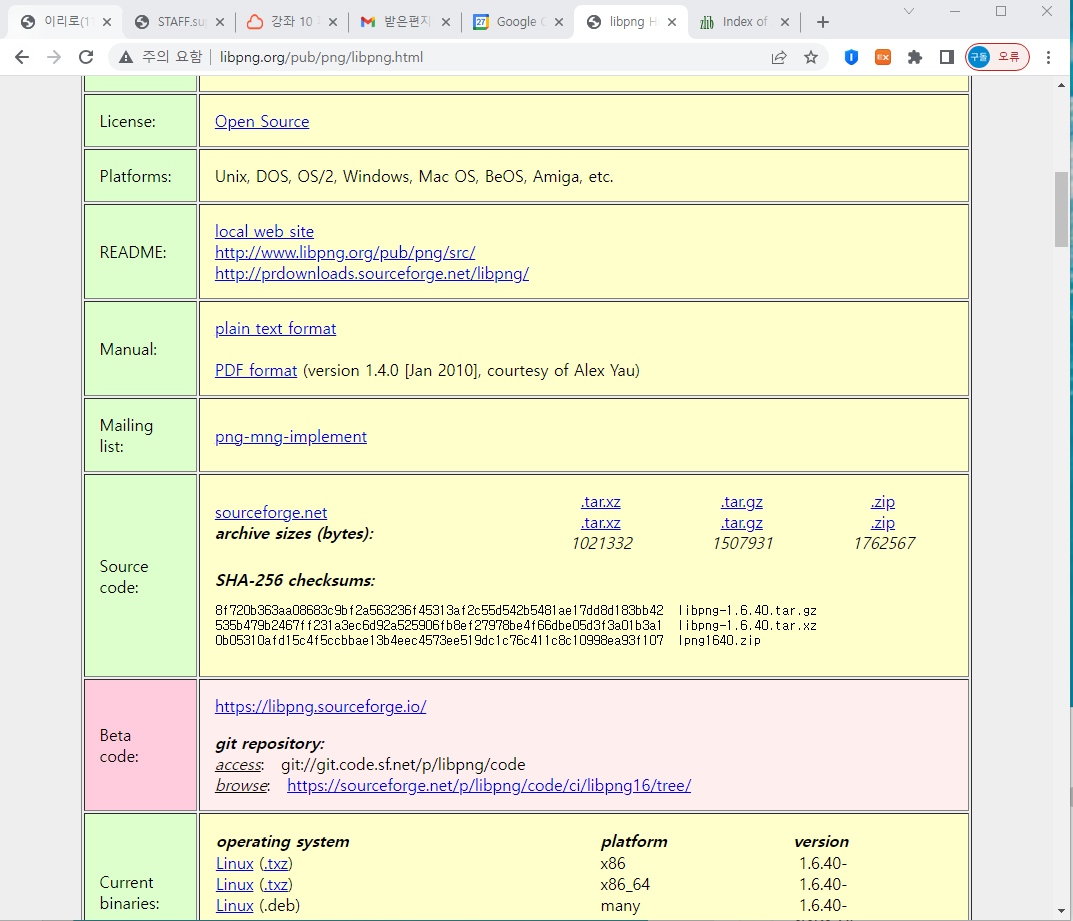
Task: Toggle the browser side panel
Action: pyautogui.click(x=946, y=57)
